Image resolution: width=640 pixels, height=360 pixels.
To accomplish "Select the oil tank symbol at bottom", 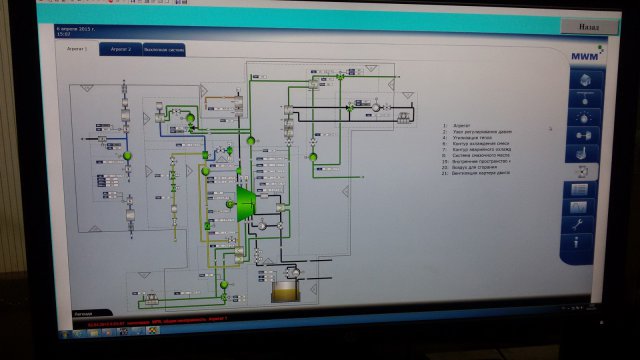I will (x=286, y=292).
